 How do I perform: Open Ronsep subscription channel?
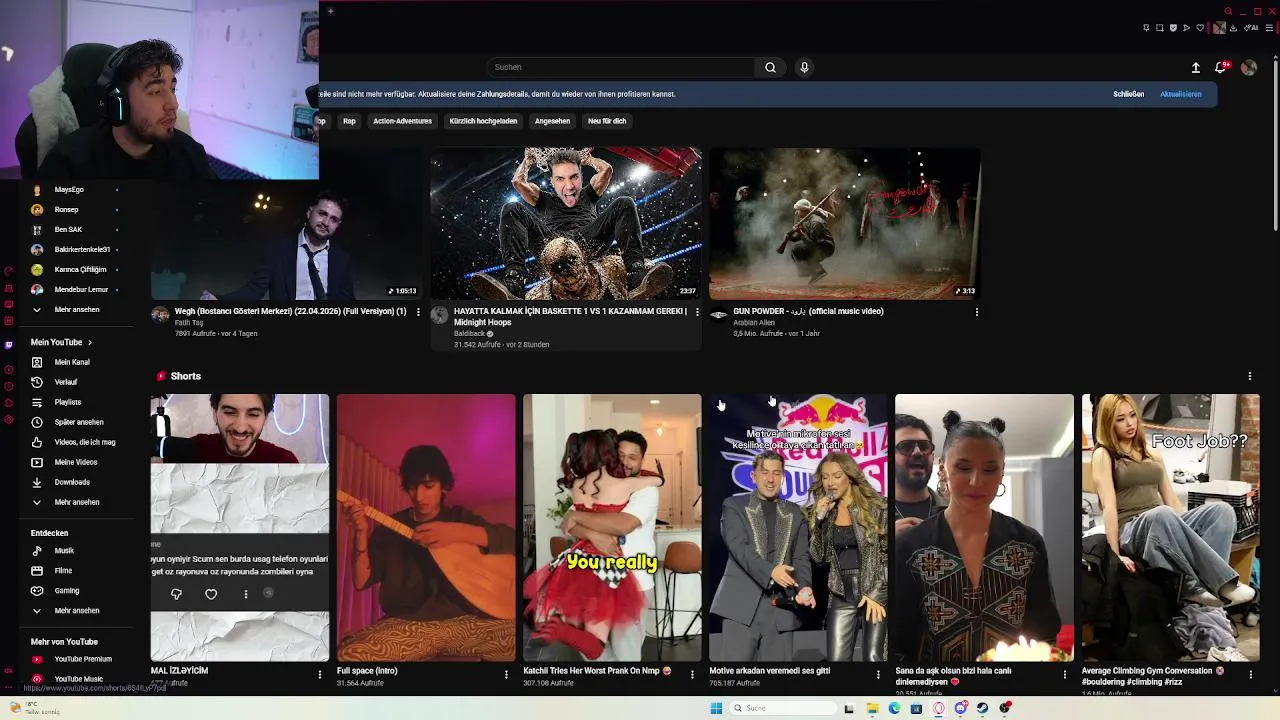pyautogui.click(x=66, y=210)
